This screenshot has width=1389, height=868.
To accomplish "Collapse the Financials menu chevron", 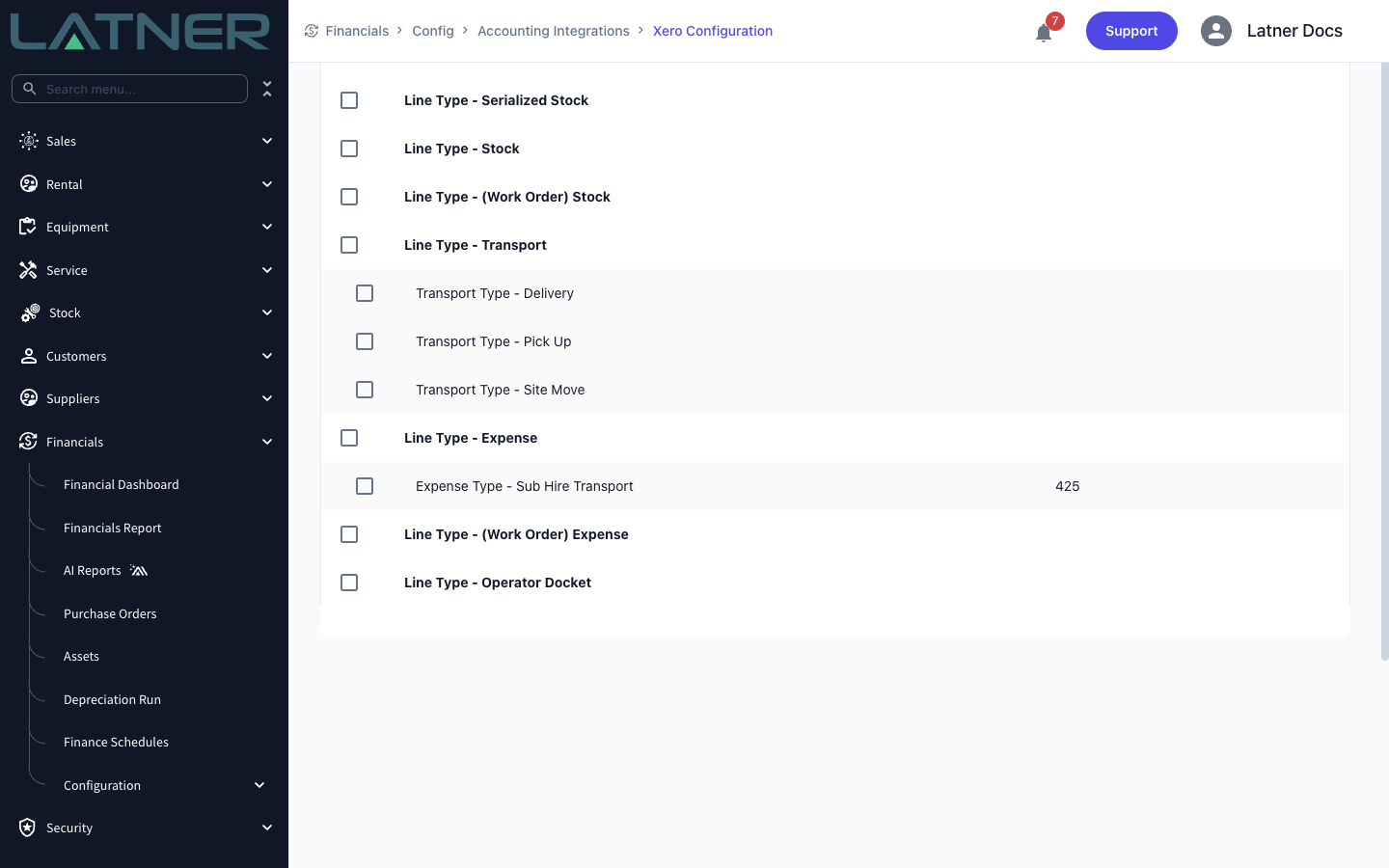I will click(267, 442).
